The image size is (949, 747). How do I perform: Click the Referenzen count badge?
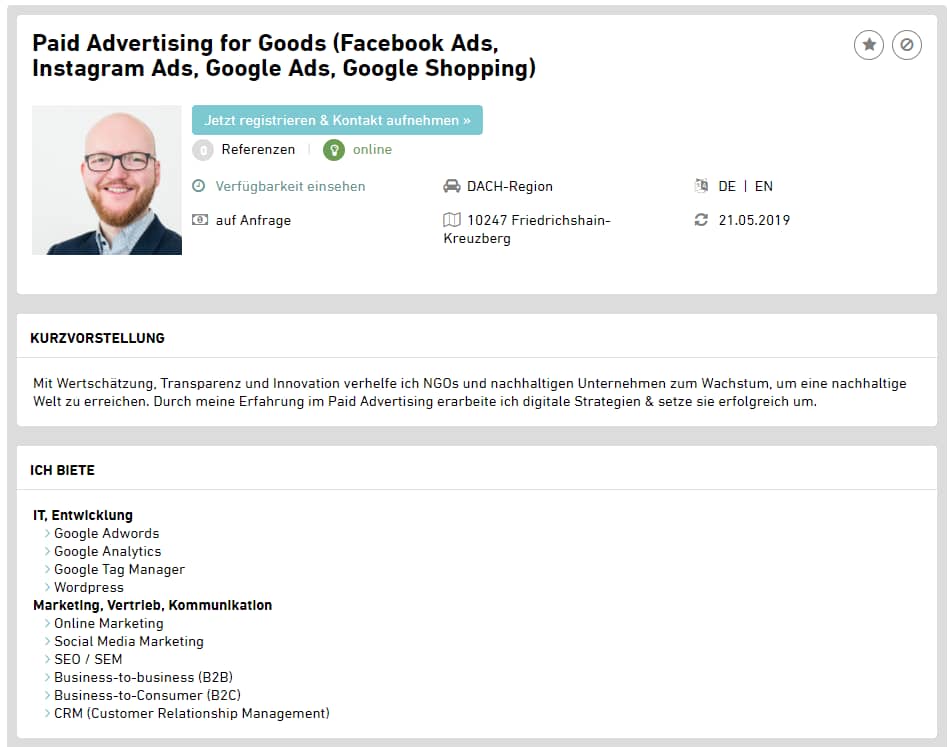tap(203, 150)
